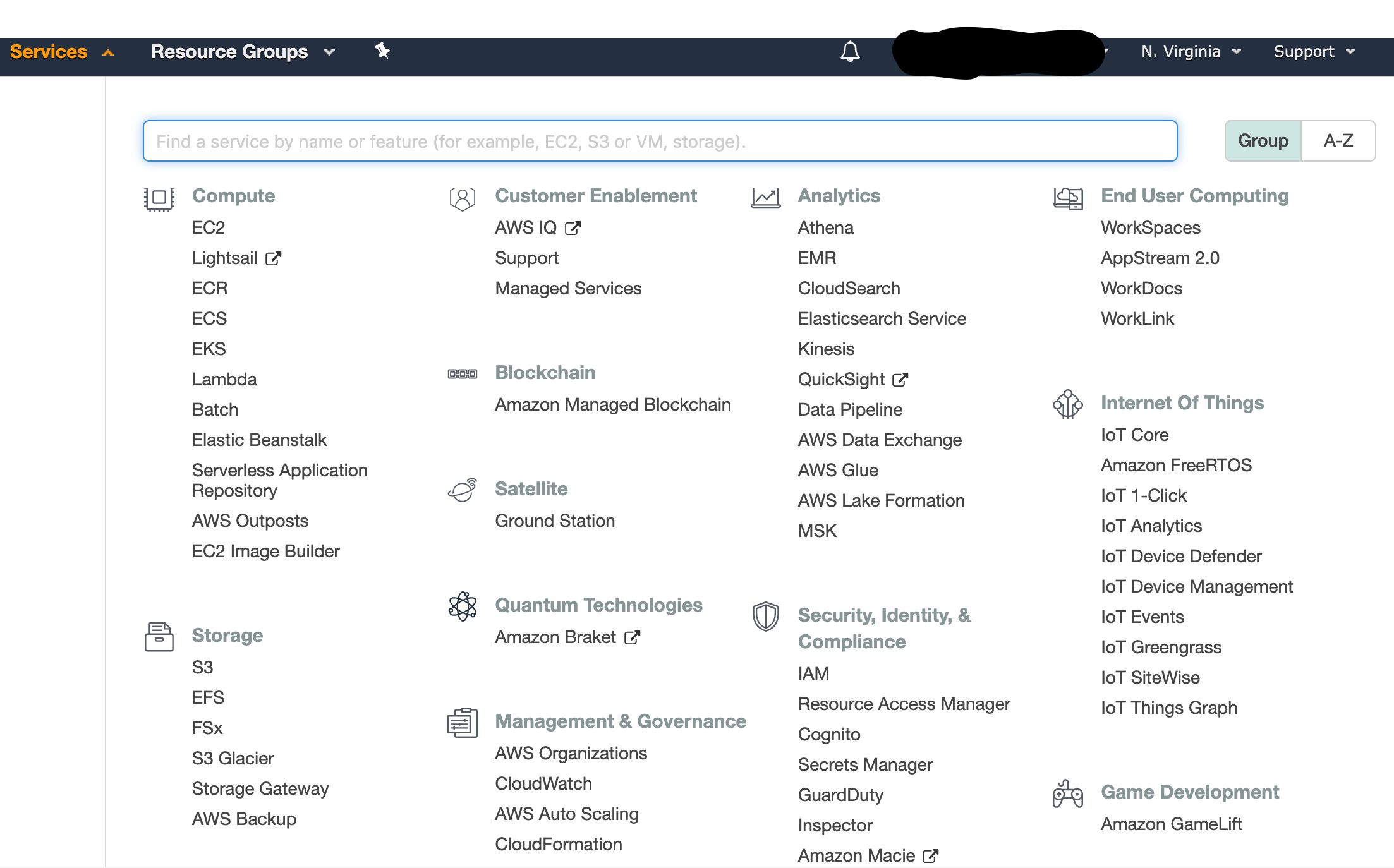Open AppStream 2.0
Image resolution: width=1394 pixels, height=868 pixels.
tap(1160, 258)
